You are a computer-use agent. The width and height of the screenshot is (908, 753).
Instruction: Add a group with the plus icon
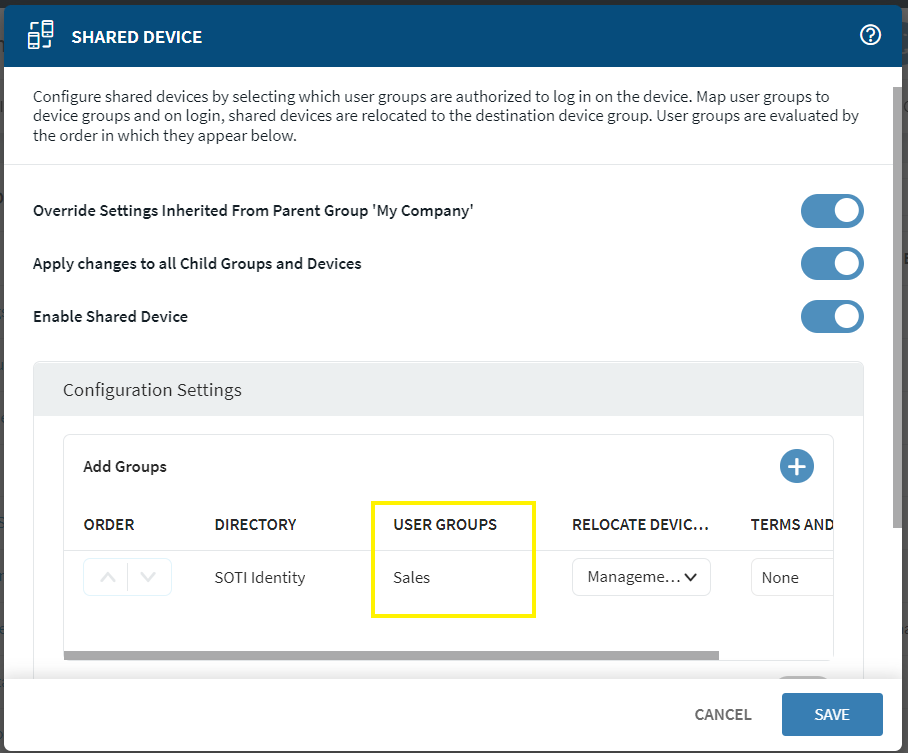[x=797, y=466]
